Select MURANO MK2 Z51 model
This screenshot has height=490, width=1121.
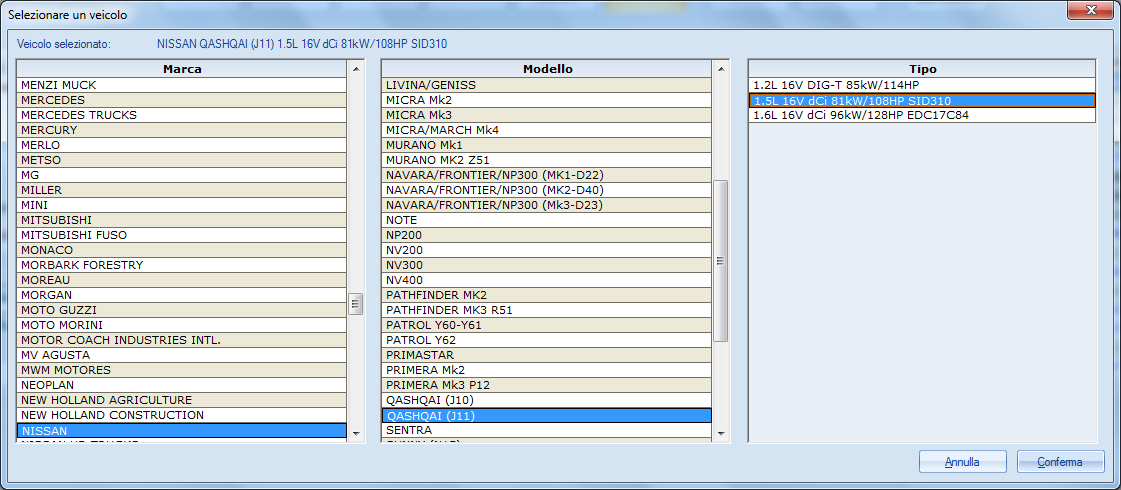pos(547,160)
